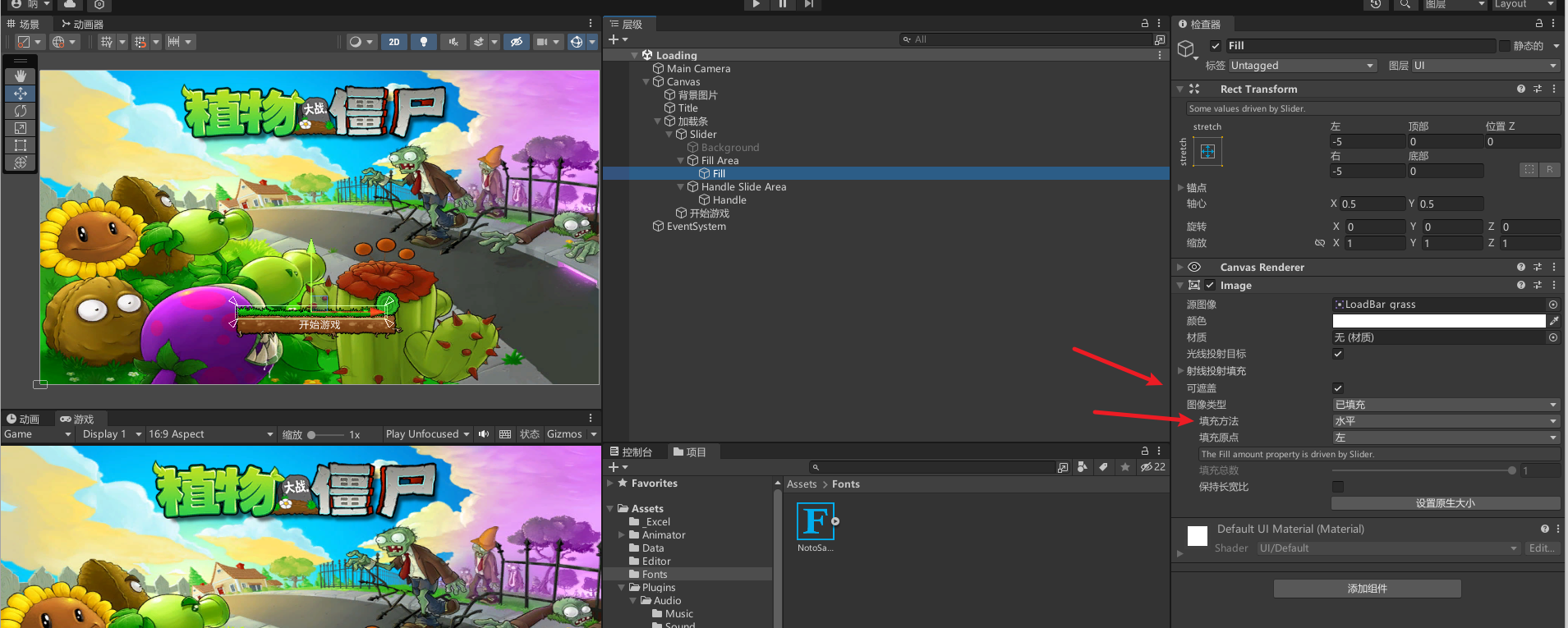Image resolution: width=1568 pixels, height=628 pixels.
Task: Open the UI layer dropdown in inspector
Action: [x=1485, y=66]
